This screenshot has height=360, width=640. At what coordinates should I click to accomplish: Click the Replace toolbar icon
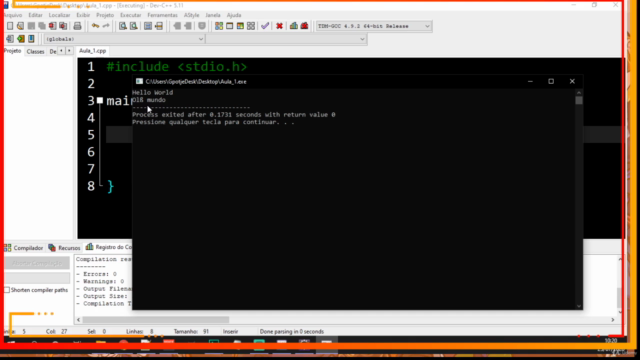click(x=133, y=26)
